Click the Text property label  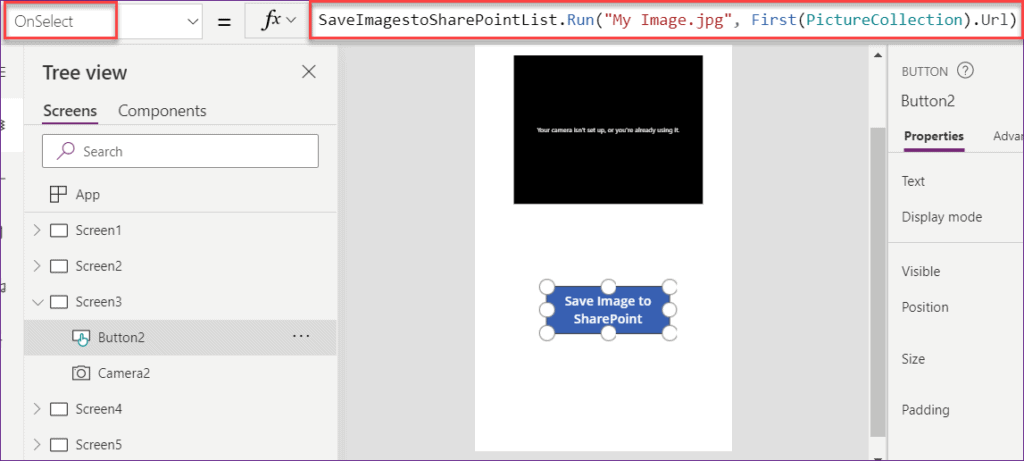[x=913, y=182]
